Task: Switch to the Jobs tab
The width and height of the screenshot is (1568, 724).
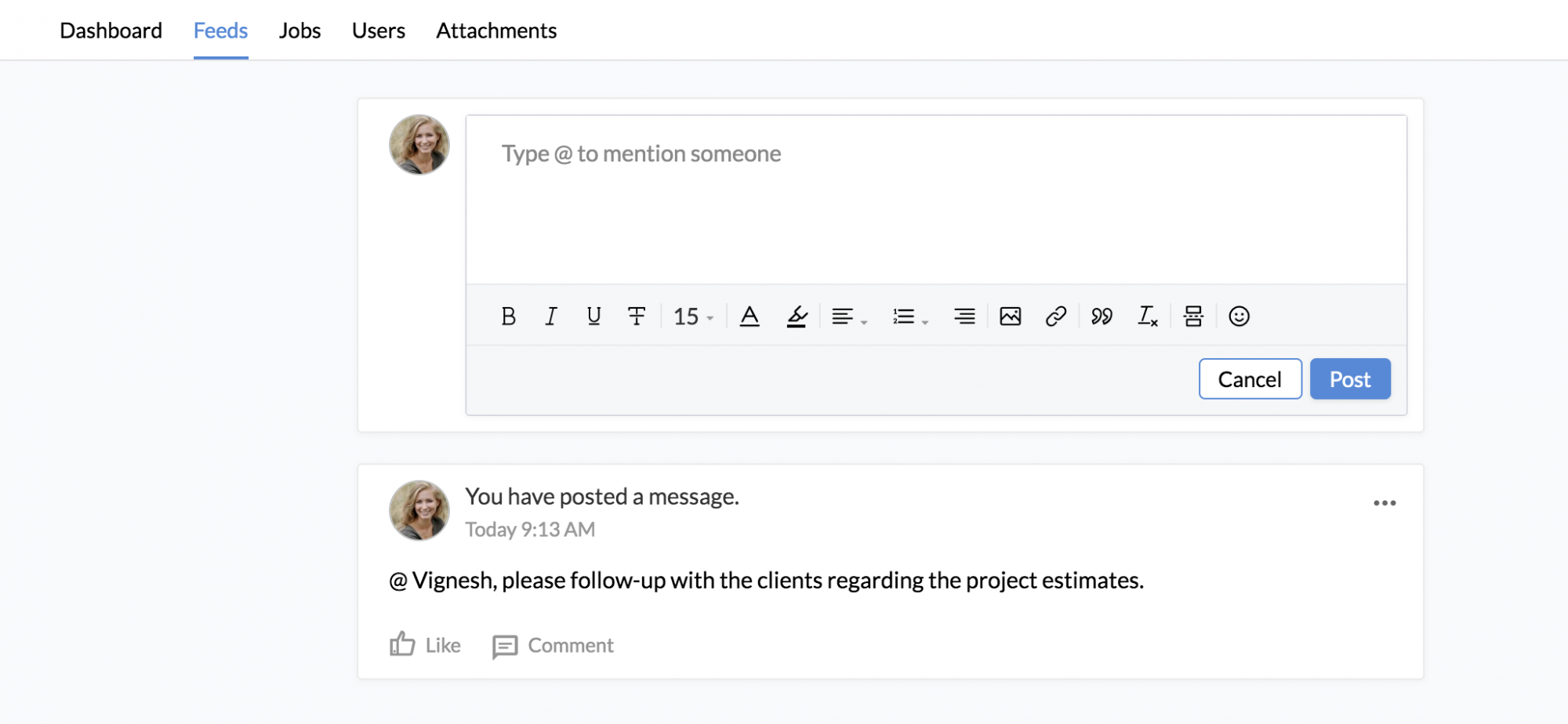Action: pos(299,31)
